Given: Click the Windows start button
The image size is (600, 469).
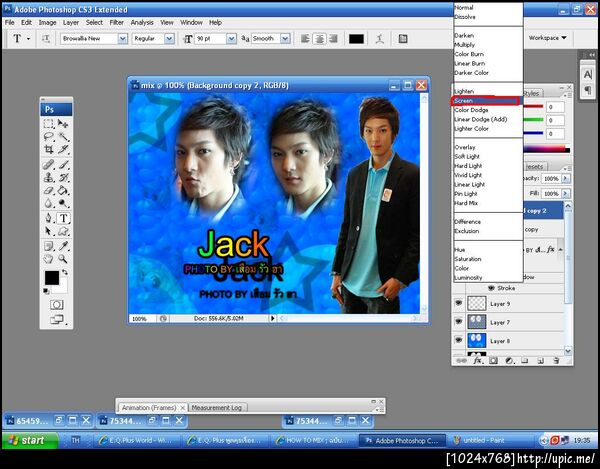Looking at the screenshot, I should tap(30, 440).
